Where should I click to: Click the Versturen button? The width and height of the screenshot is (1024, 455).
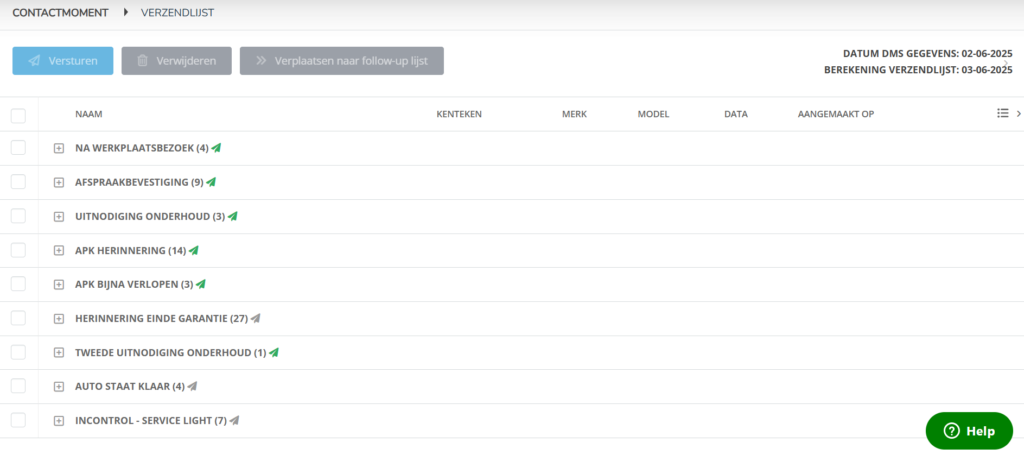[63, 61]
